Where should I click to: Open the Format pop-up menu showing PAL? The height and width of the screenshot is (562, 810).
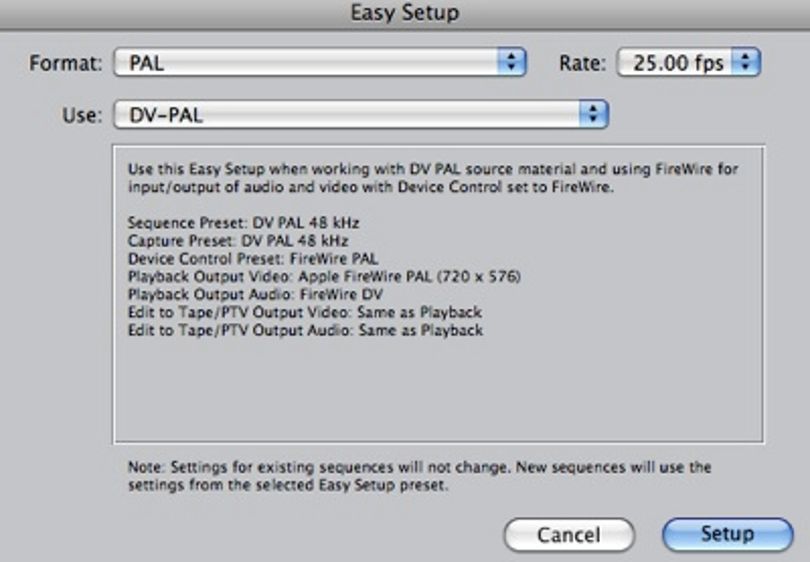pos(320,63)
